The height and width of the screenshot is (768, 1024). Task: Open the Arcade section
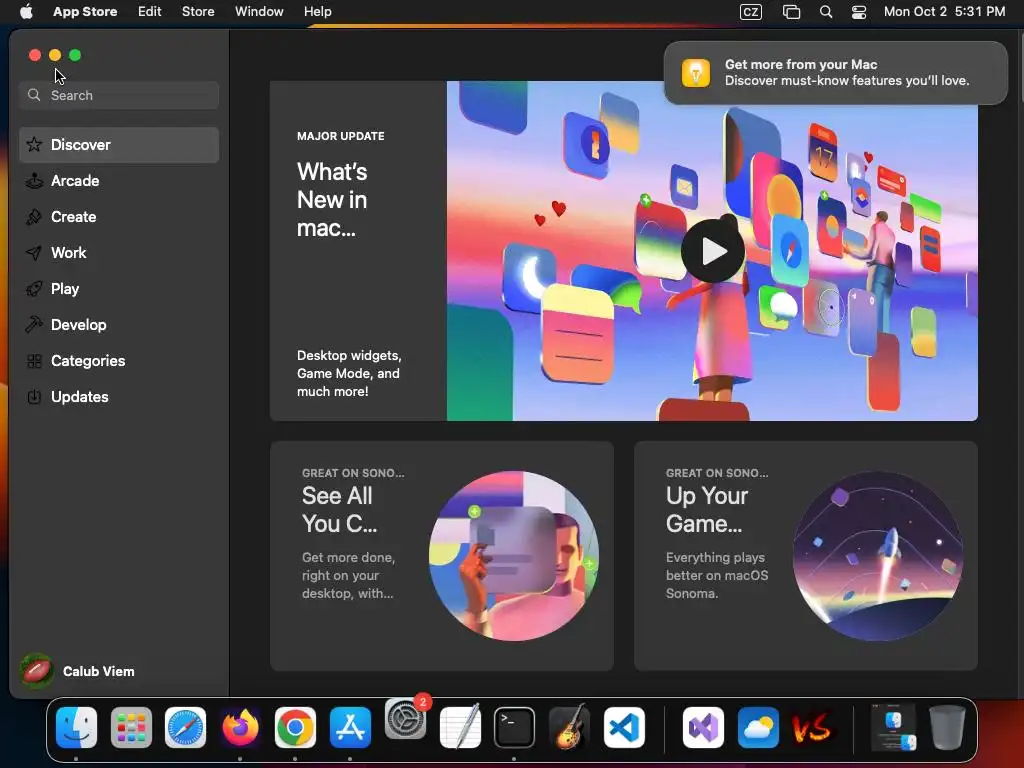pyautogui.click(x=119, y=181)
